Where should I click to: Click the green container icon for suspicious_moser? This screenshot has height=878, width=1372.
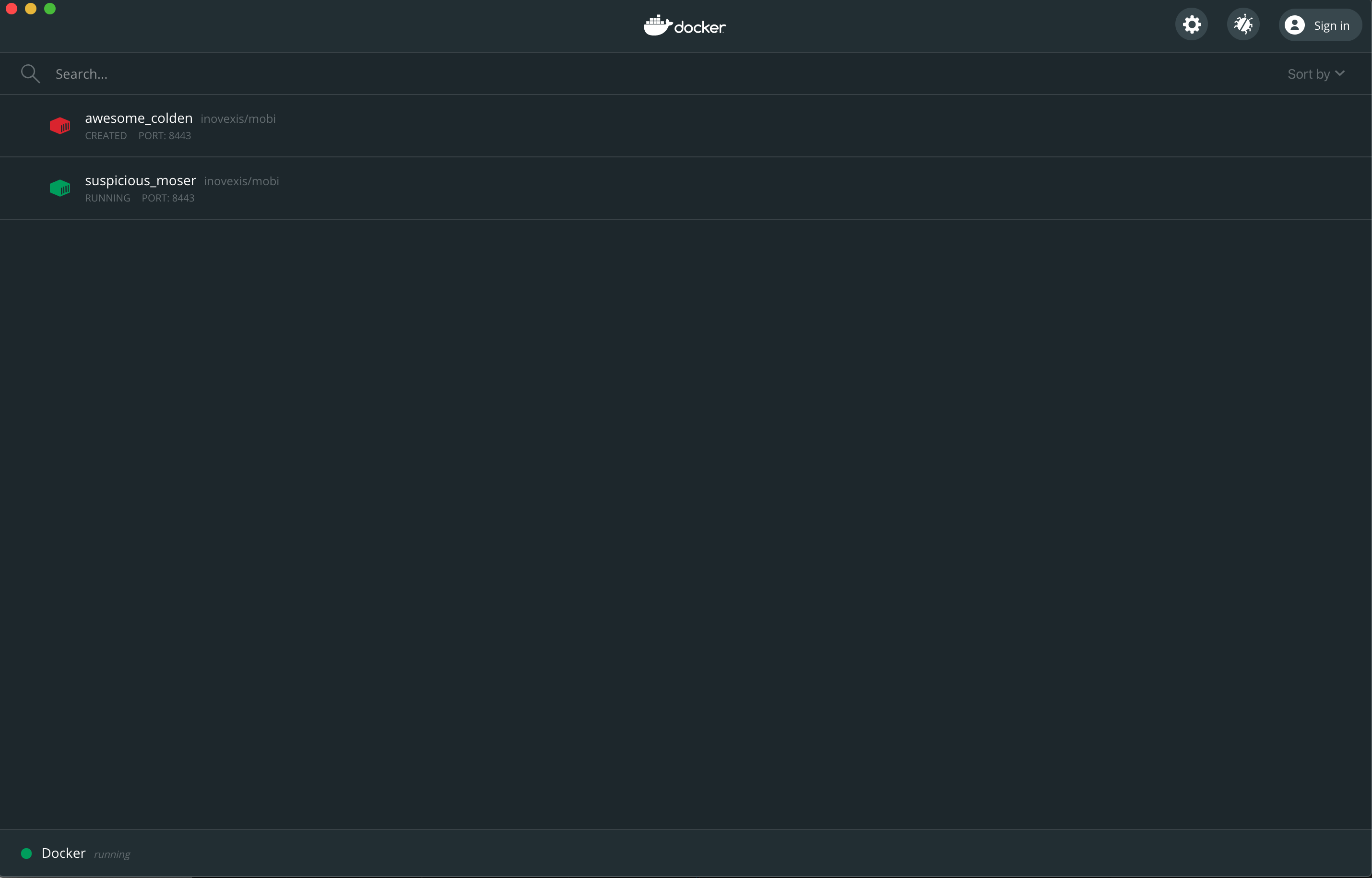pos(60,188)
